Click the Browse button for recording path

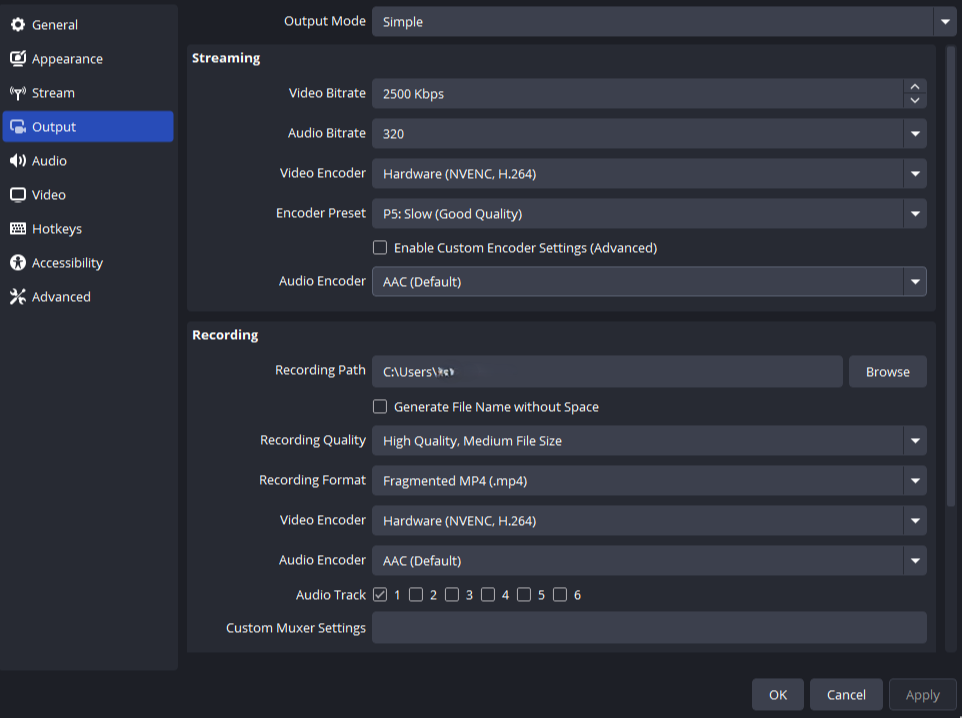887,372
